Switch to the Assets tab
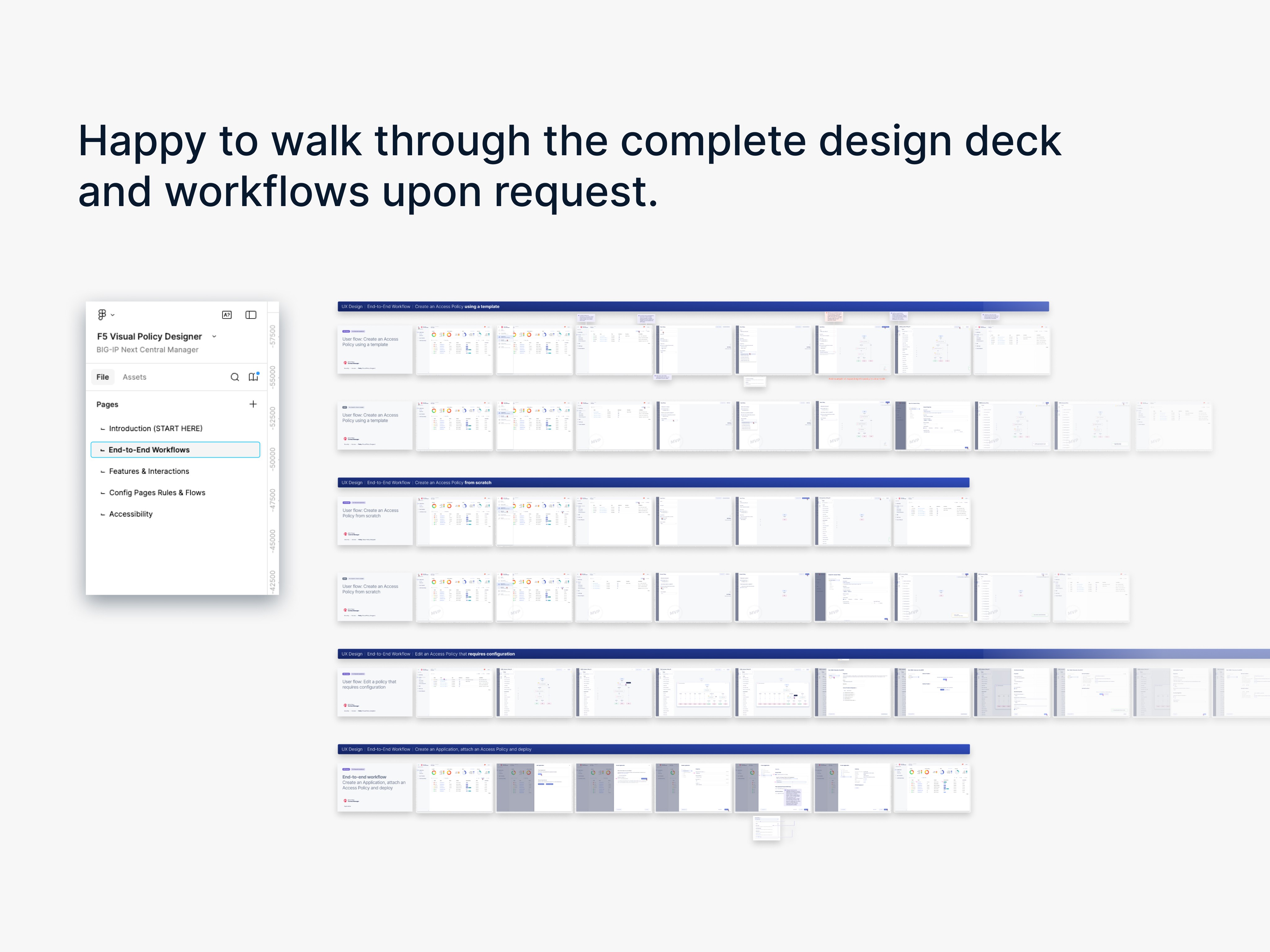Image resolution: width=1270 pixels, height=952 pixels. coord(134,377)
